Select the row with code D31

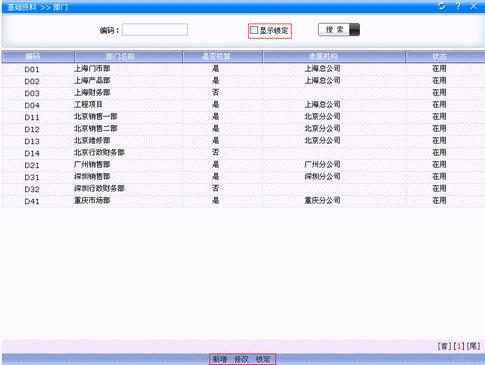click(243, 177)
